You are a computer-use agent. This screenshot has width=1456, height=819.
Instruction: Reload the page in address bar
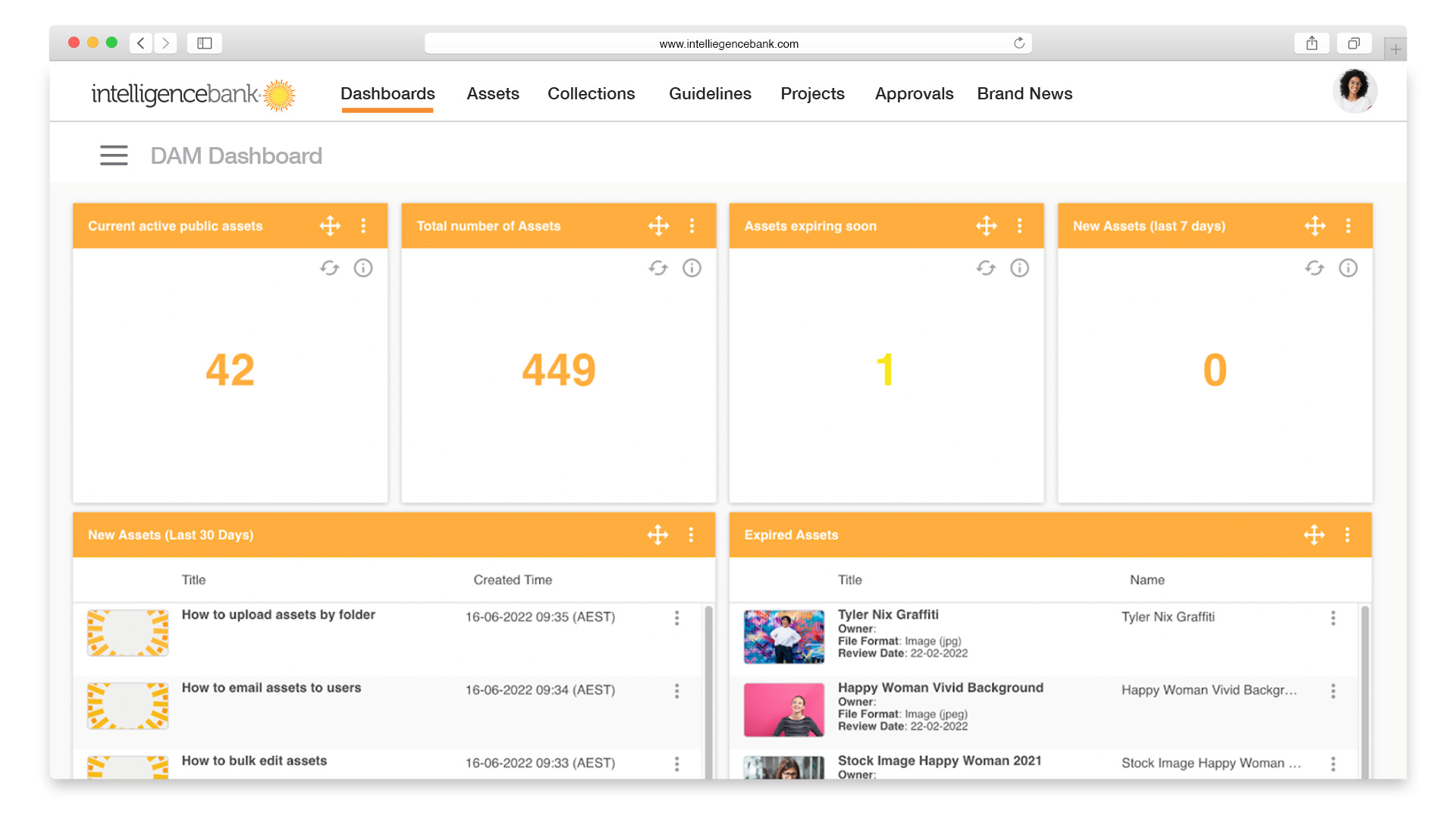(1018, 43)
